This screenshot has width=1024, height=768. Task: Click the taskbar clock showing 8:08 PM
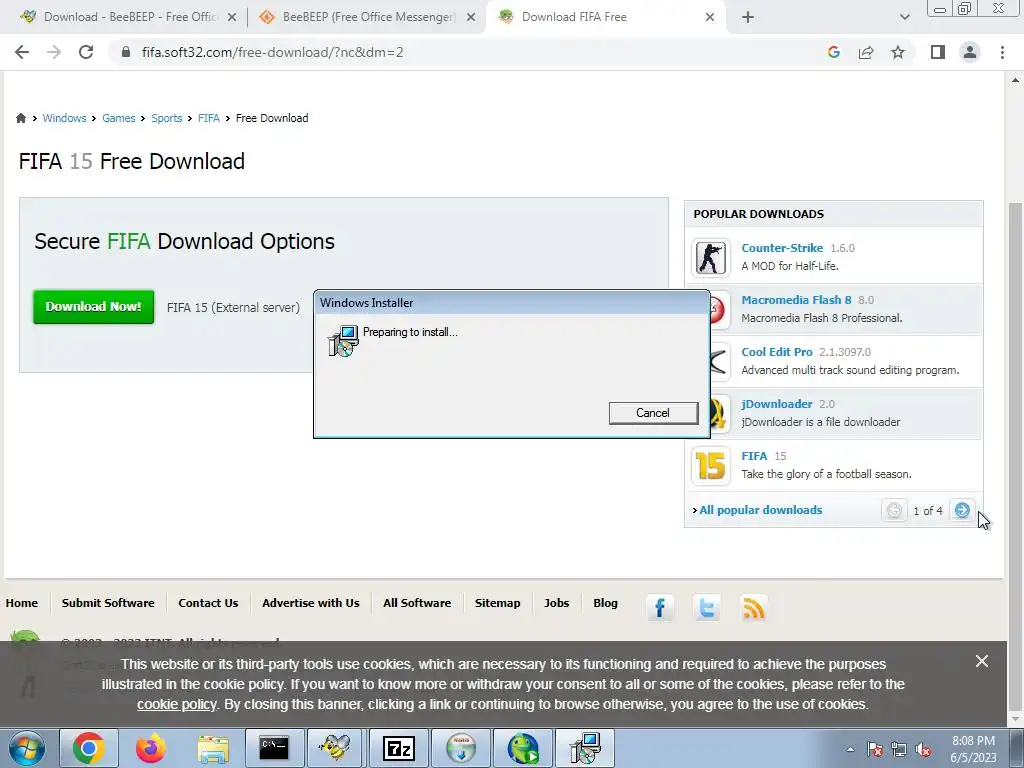(973, 749)
